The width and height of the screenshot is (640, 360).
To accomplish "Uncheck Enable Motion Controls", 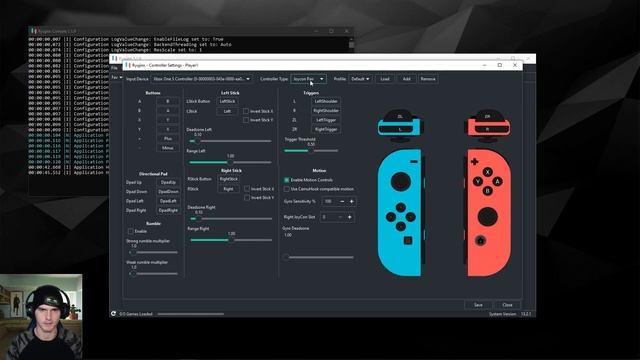I will [x=287, y=180].
